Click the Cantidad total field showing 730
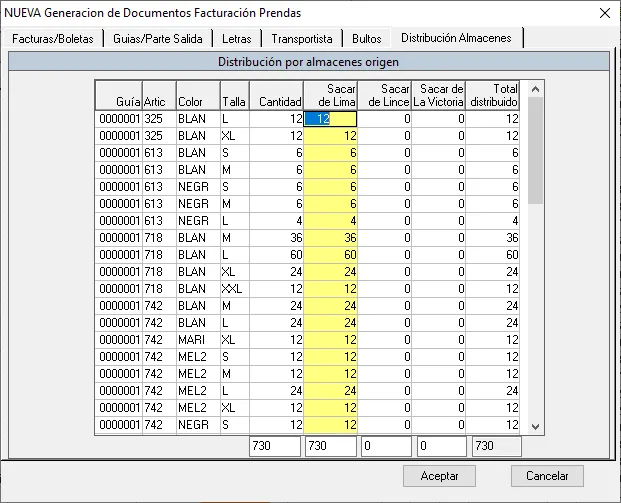Image resolution: width=621 pixels, height=503 pixels. point(275,446)
